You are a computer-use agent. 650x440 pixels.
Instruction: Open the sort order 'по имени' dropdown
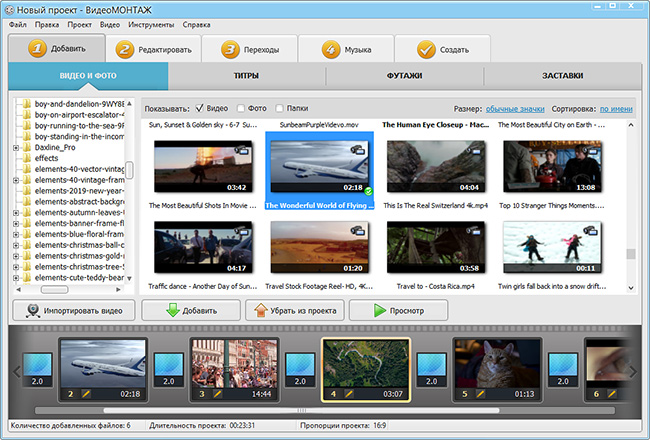(x=617, y=108)
